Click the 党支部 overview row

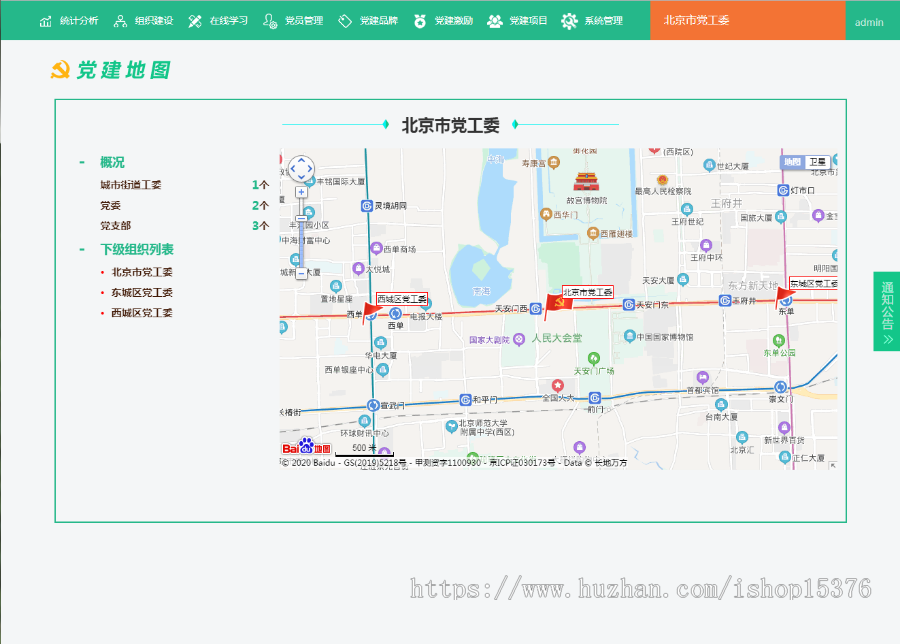pyautogui.click(x=184, y=226)
